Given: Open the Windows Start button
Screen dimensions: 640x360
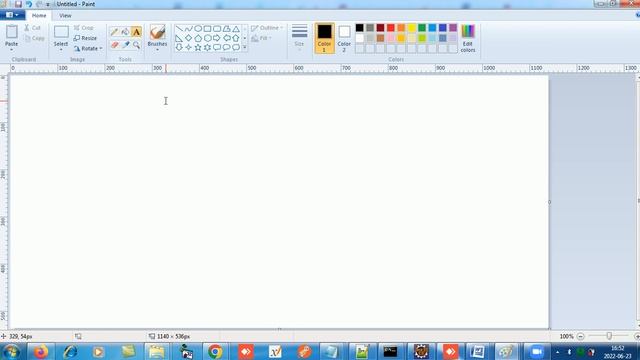Looking at the screenshot, I should point(11,351).
